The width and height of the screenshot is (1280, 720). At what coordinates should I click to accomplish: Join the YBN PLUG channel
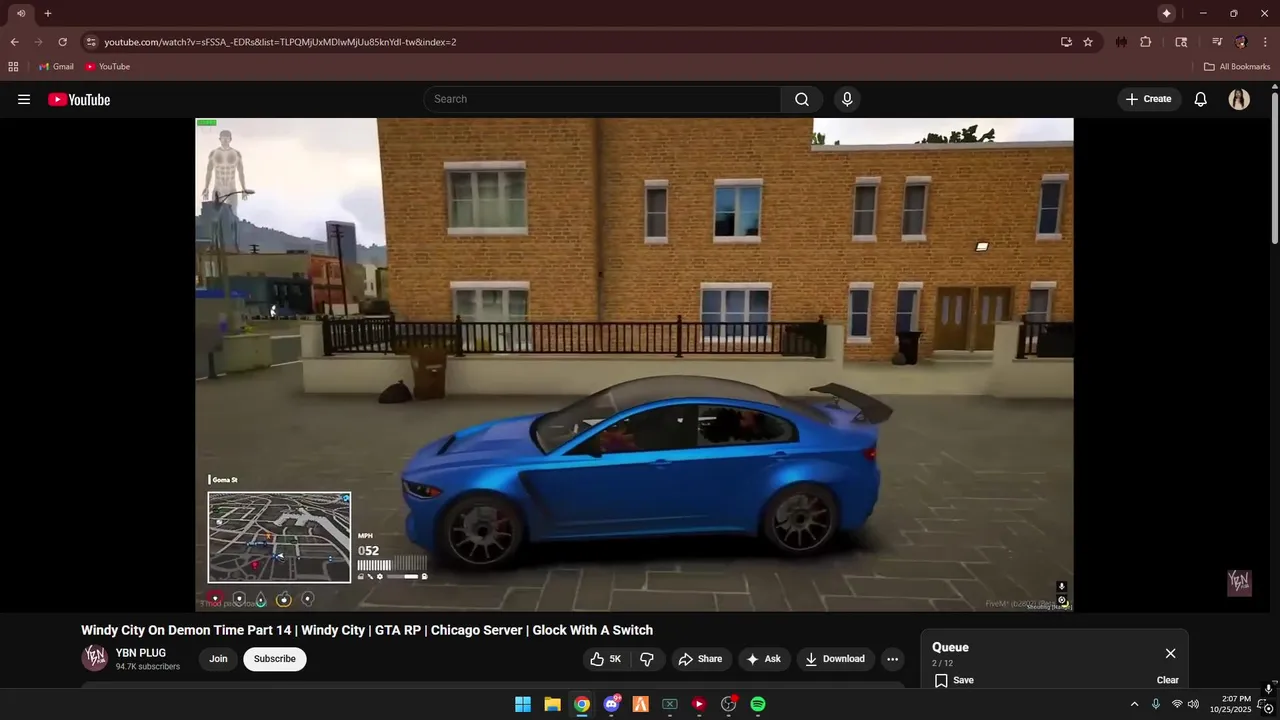pos(218,659)
